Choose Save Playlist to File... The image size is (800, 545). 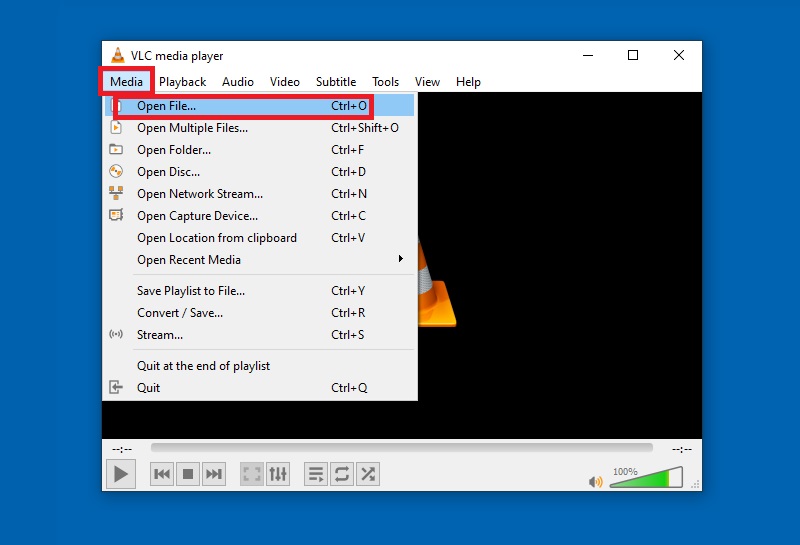260,290
